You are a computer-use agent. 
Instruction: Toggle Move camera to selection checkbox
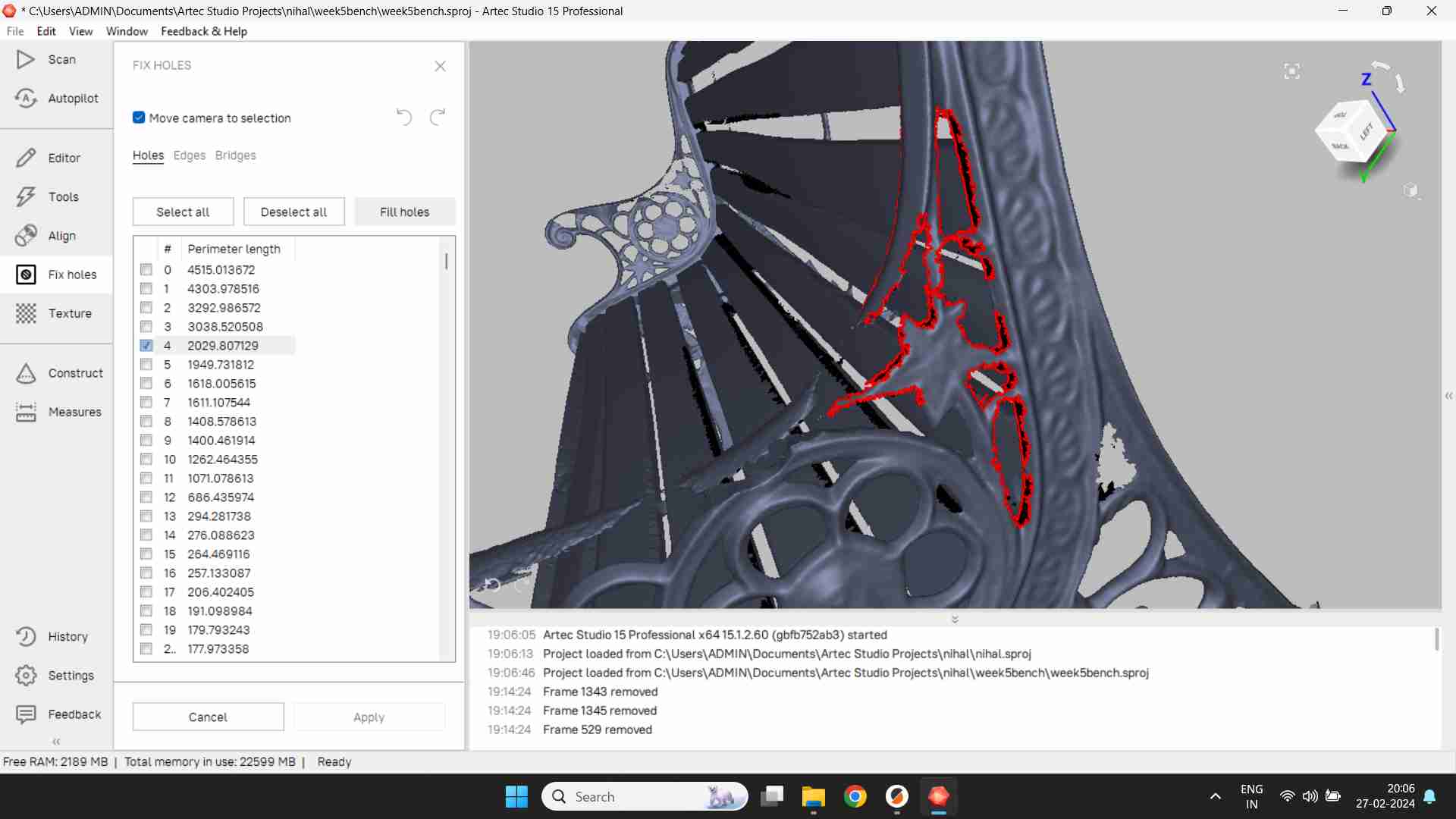tap(139, 118)
